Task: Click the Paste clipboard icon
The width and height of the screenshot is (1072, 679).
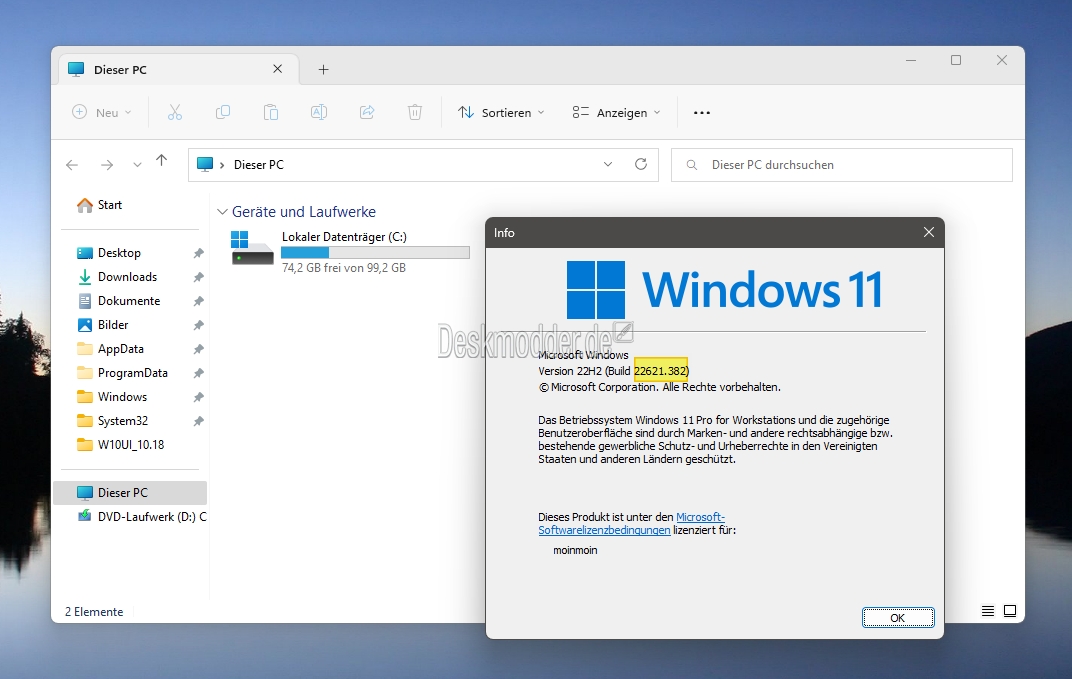Action: (271, 112)
